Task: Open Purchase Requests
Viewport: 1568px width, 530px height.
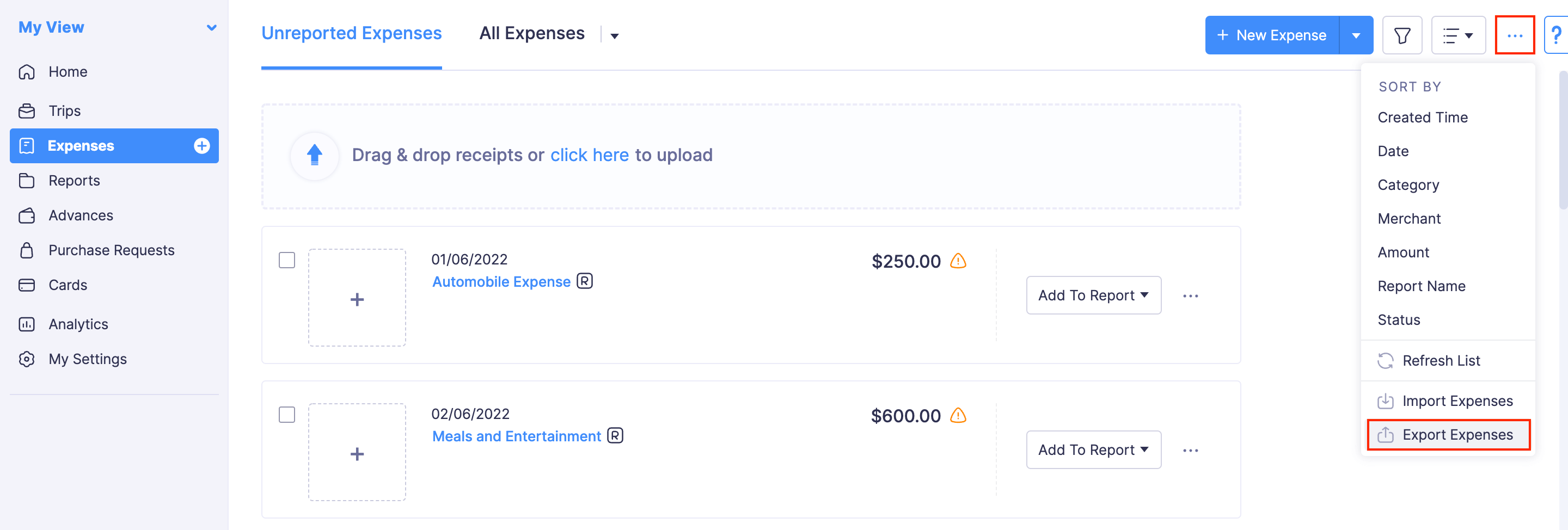Action: (x=111, y=249)
